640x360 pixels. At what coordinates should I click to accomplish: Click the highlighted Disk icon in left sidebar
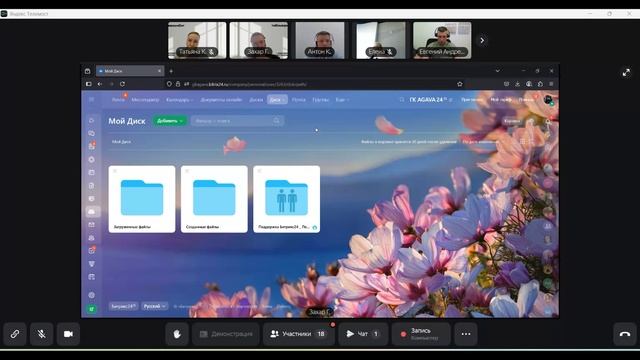click(x=92, y=211)
